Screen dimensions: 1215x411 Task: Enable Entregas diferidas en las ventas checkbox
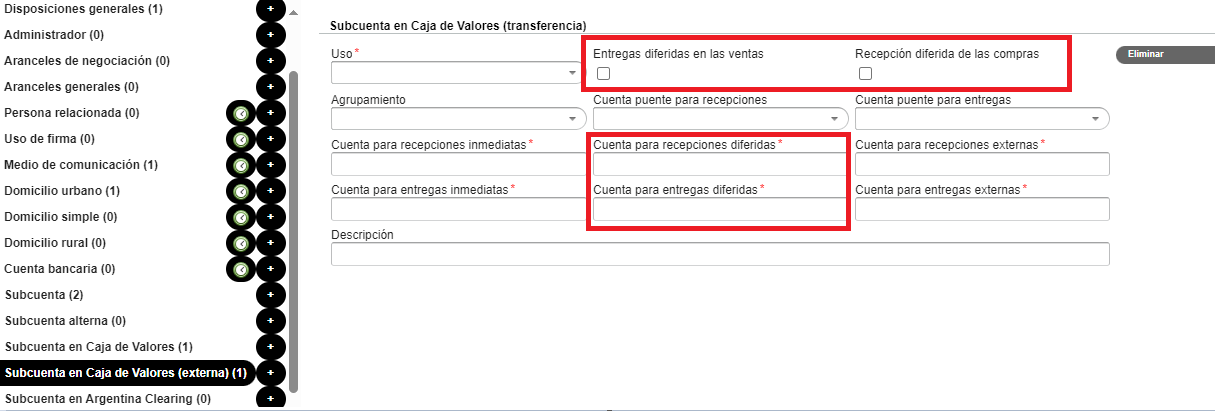[x=603, y=74]
